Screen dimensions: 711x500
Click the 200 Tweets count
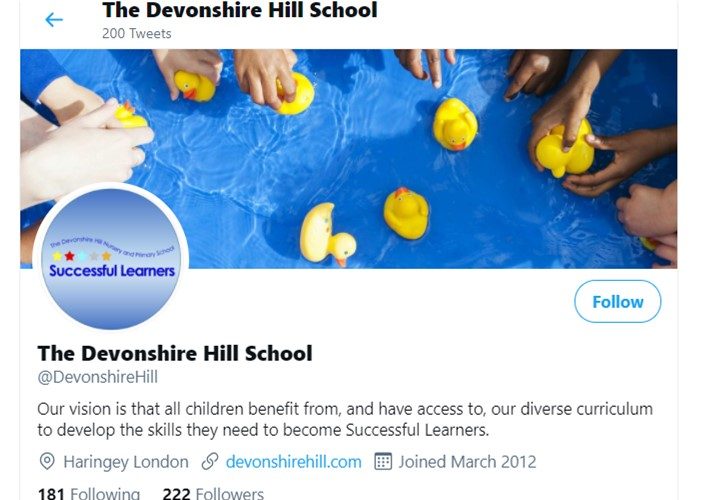(136, 34)
